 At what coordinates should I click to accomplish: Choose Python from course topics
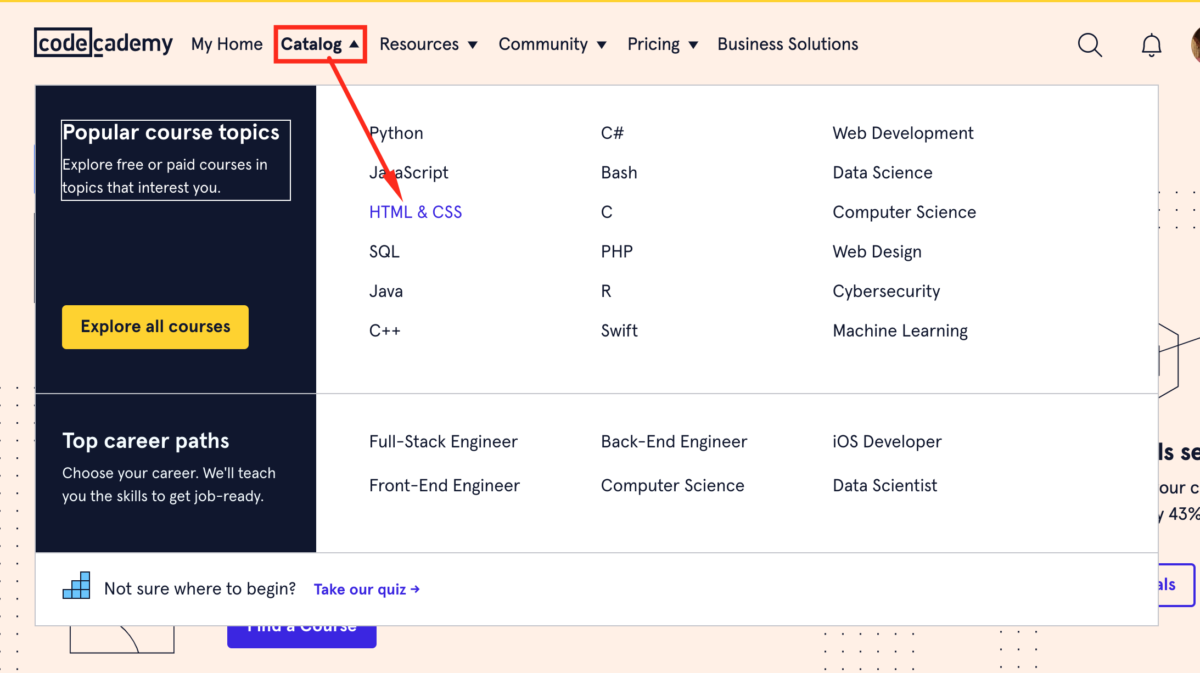coord(396,133)
